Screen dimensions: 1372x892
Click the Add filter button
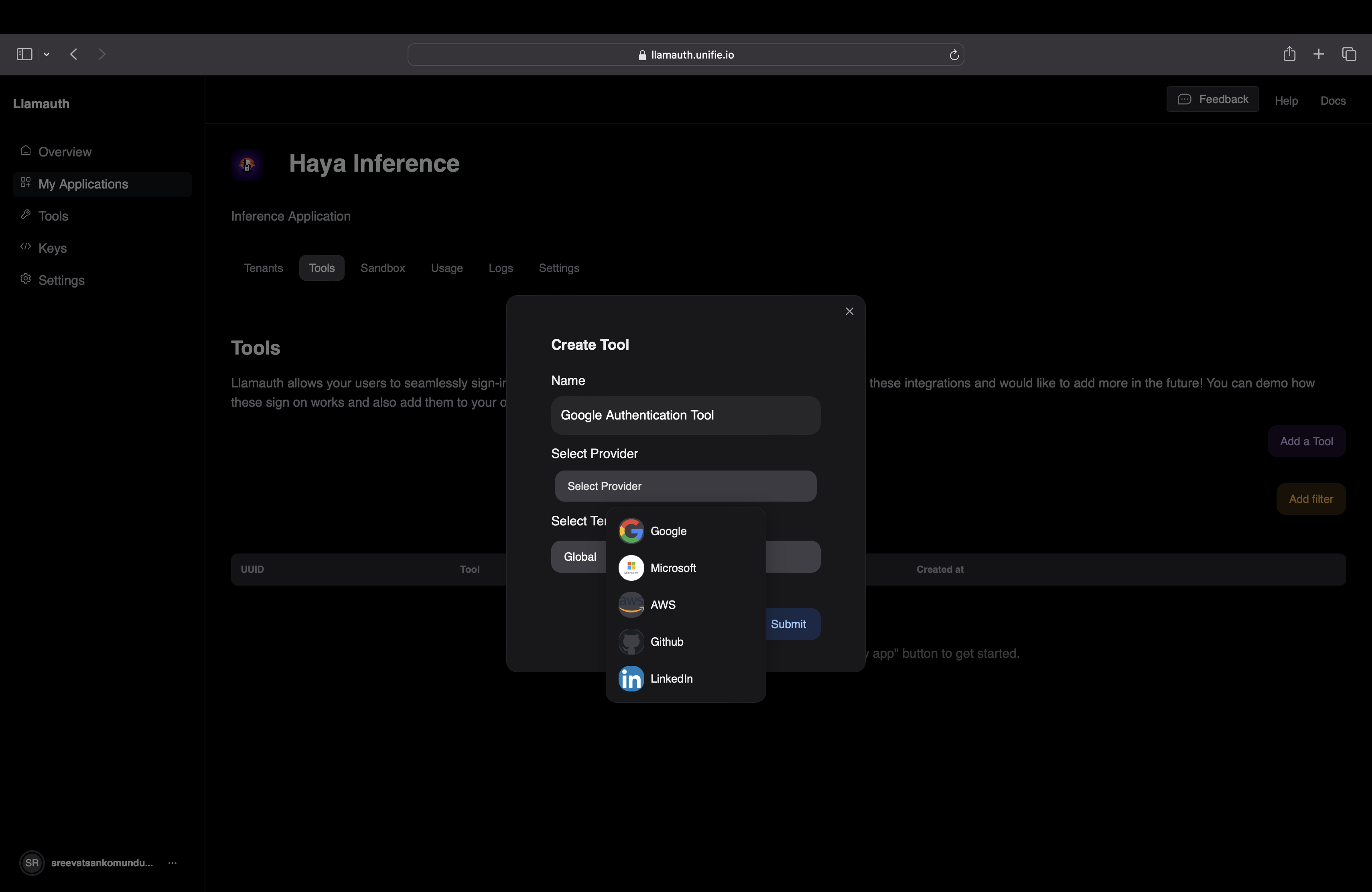pos(1311,499)
